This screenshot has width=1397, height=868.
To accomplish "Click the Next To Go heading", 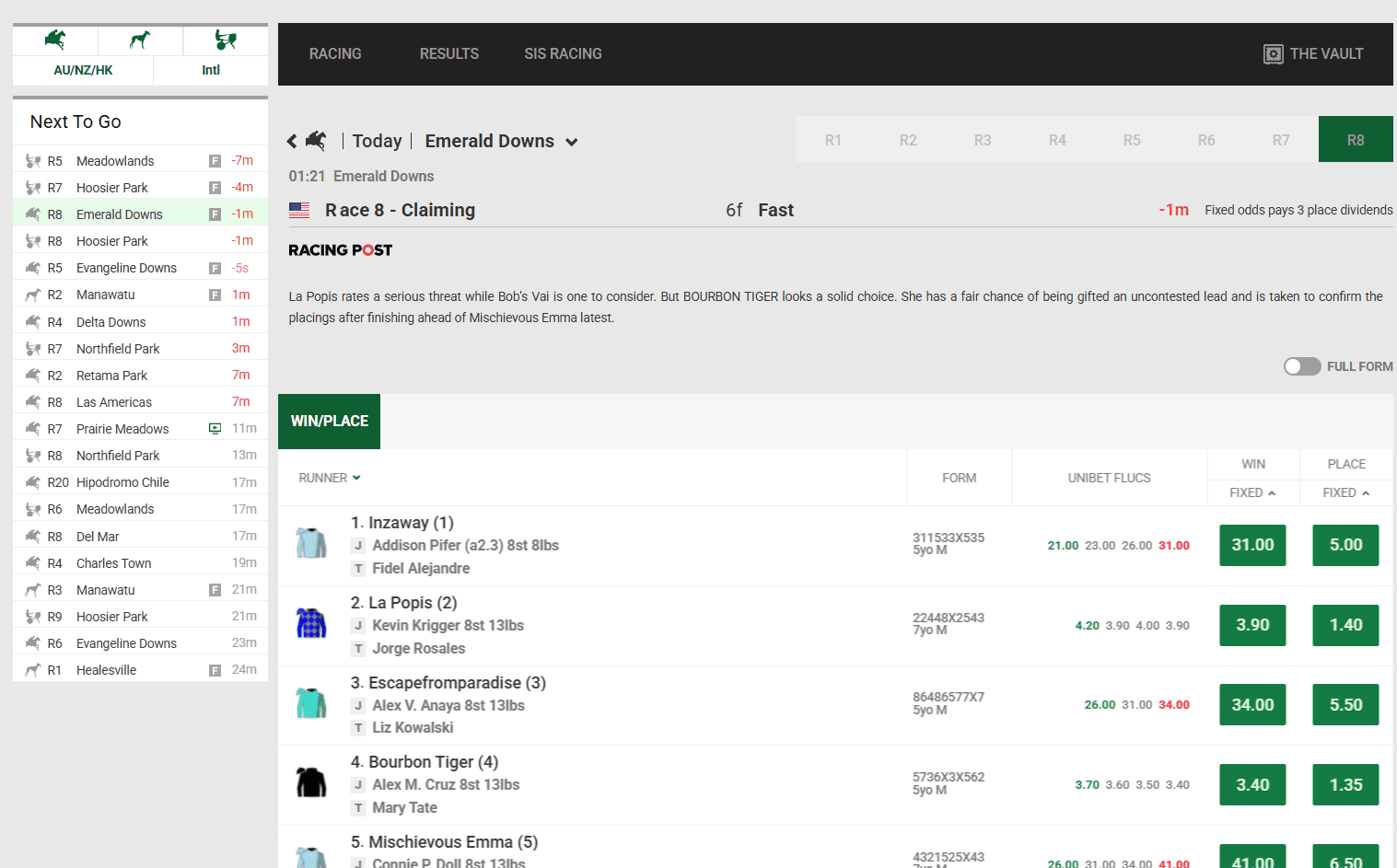I will tap(76, 122).
